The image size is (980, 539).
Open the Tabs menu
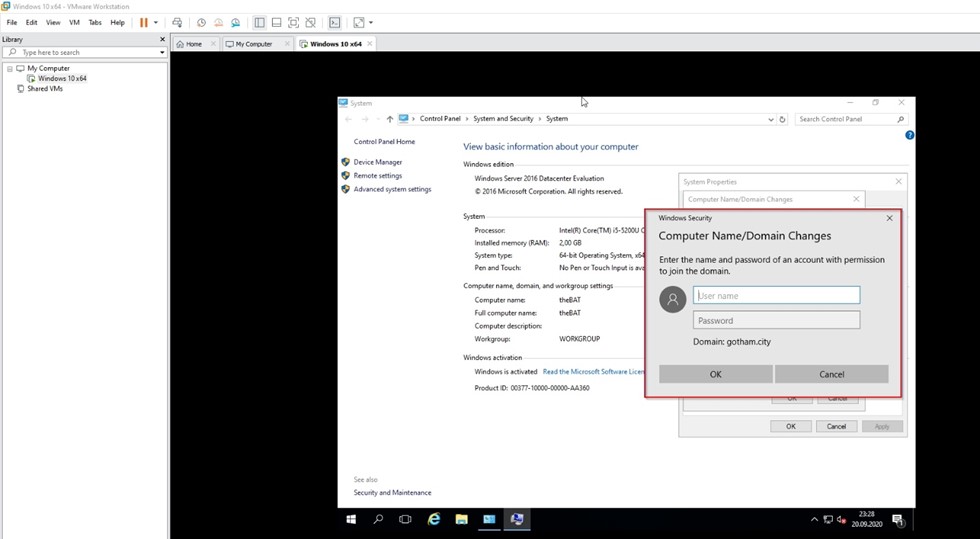click(95, 23)
